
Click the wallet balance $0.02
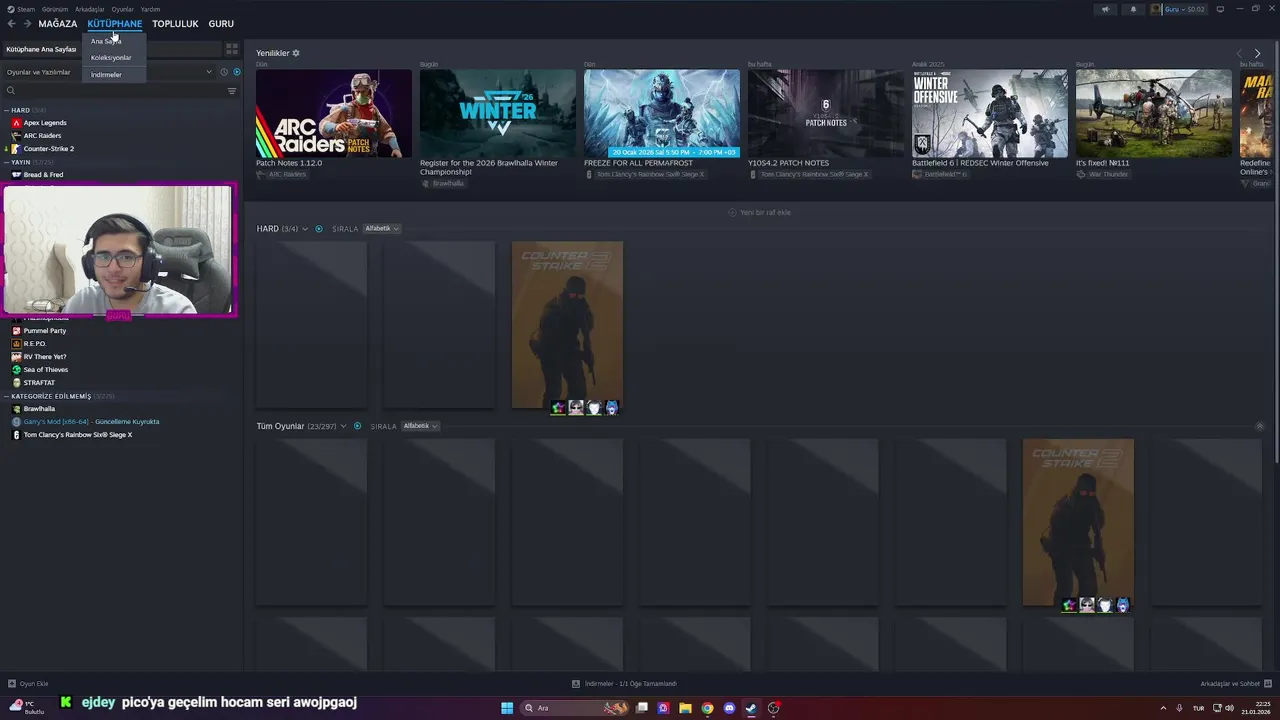click(1196, 9)
